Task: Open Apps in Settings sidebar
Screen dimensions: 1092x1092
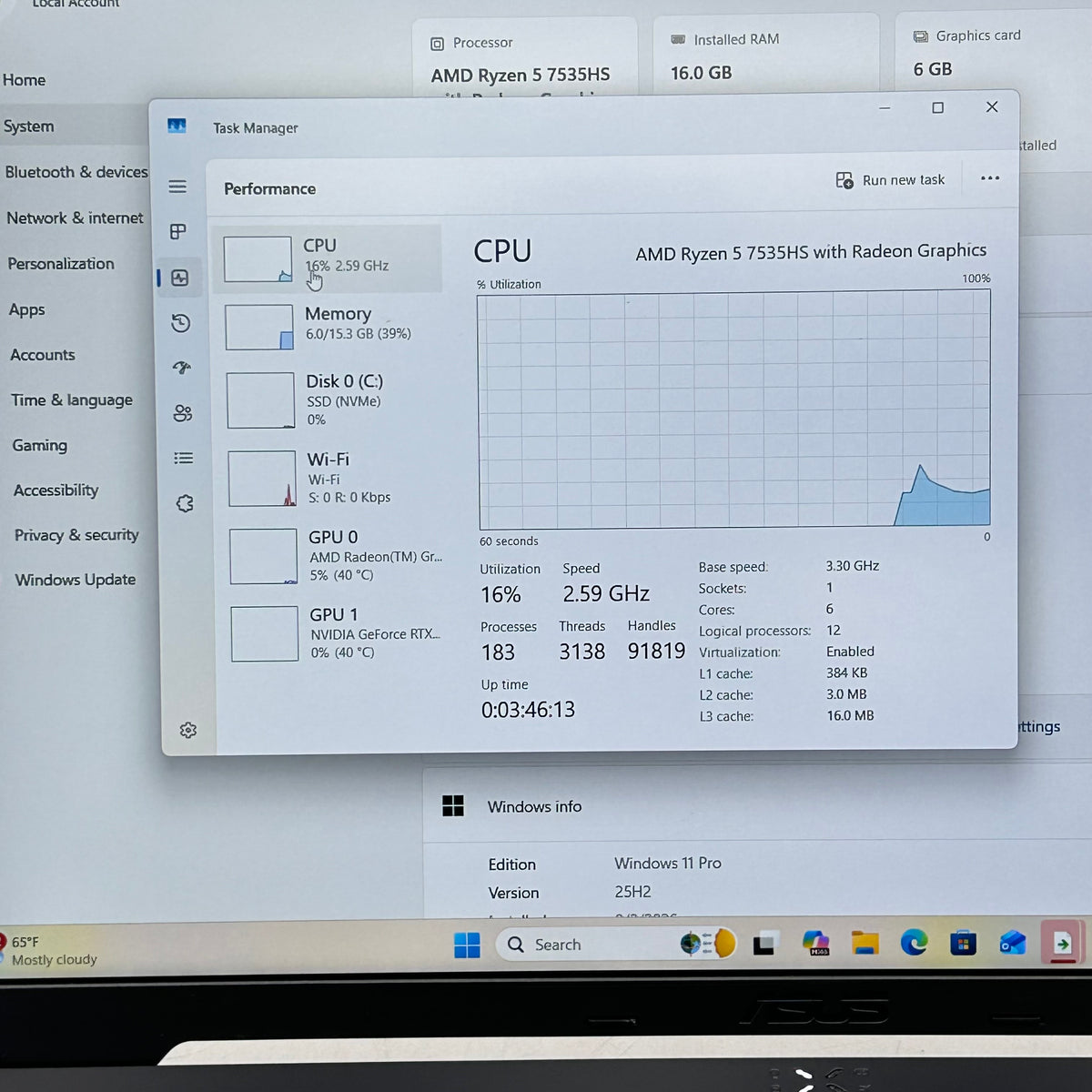Action: 27,309
